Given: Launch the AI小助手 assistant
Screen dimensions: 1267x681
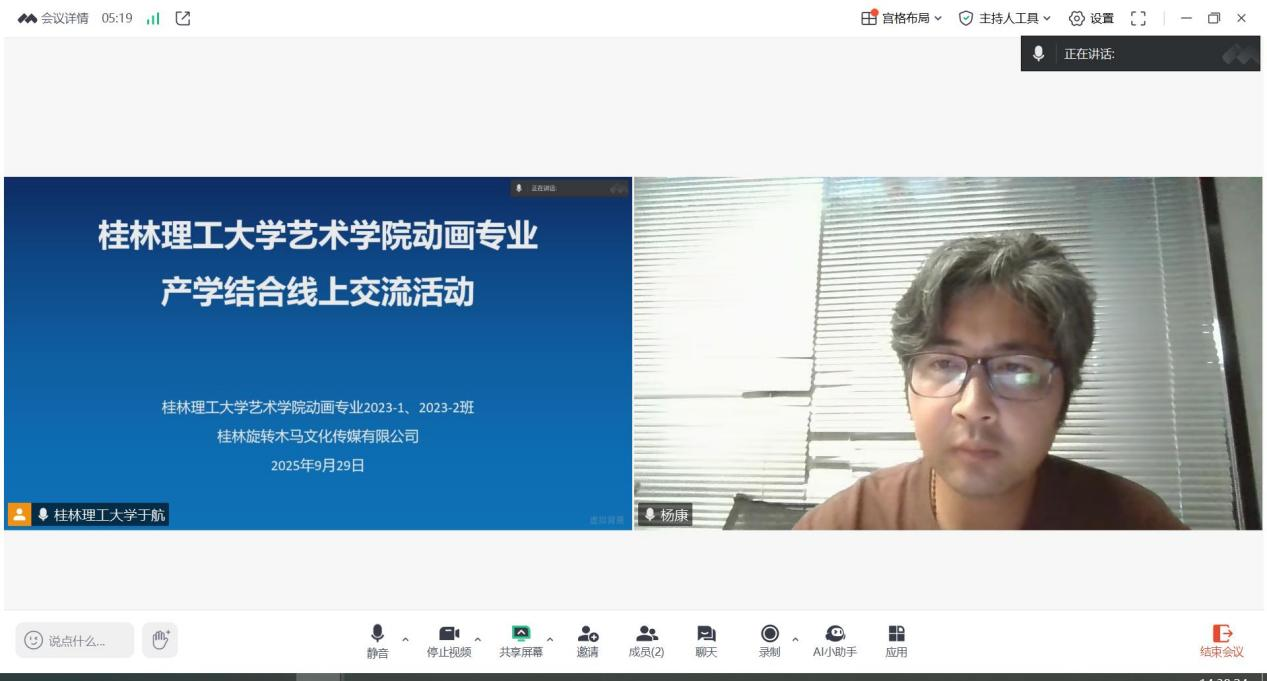Looking at the screenshot, I should [x=834, y=638].
